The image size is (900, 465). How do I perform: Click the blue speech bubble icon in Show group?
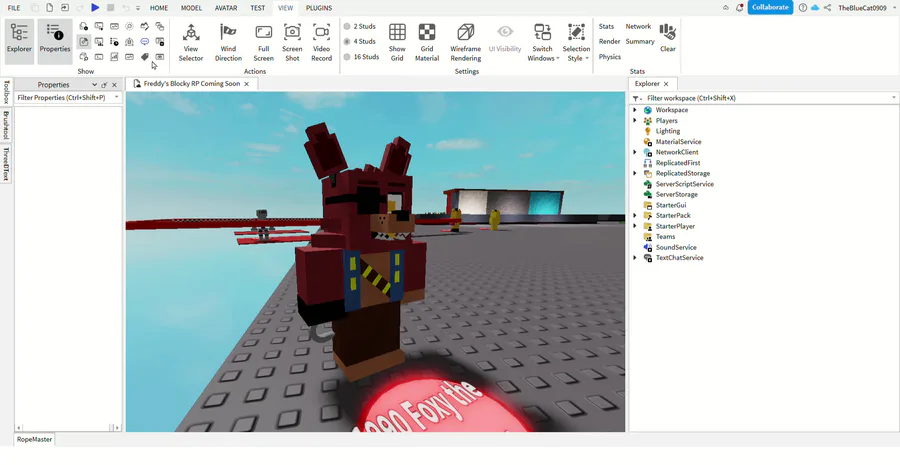tap(145, 41)
